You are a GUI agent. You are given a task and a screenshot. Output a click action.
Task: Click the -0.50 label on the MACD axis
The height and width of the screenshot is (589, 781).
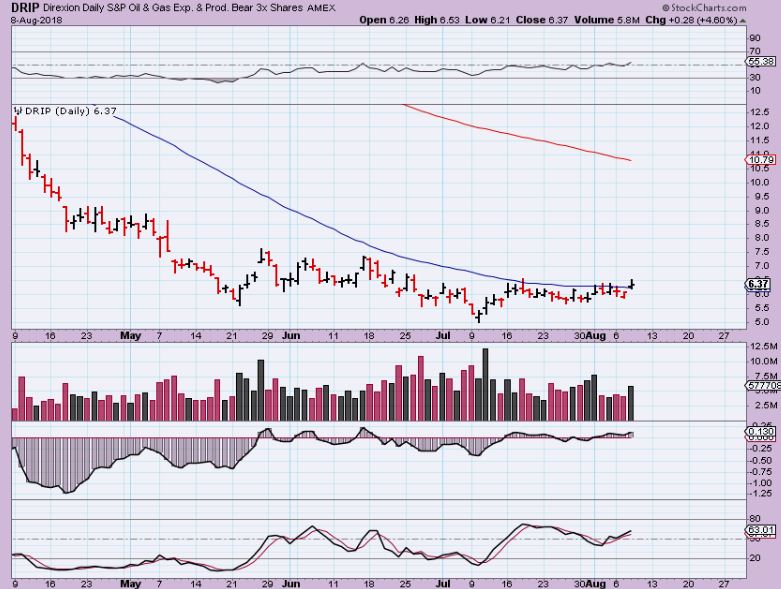point(761,461)
